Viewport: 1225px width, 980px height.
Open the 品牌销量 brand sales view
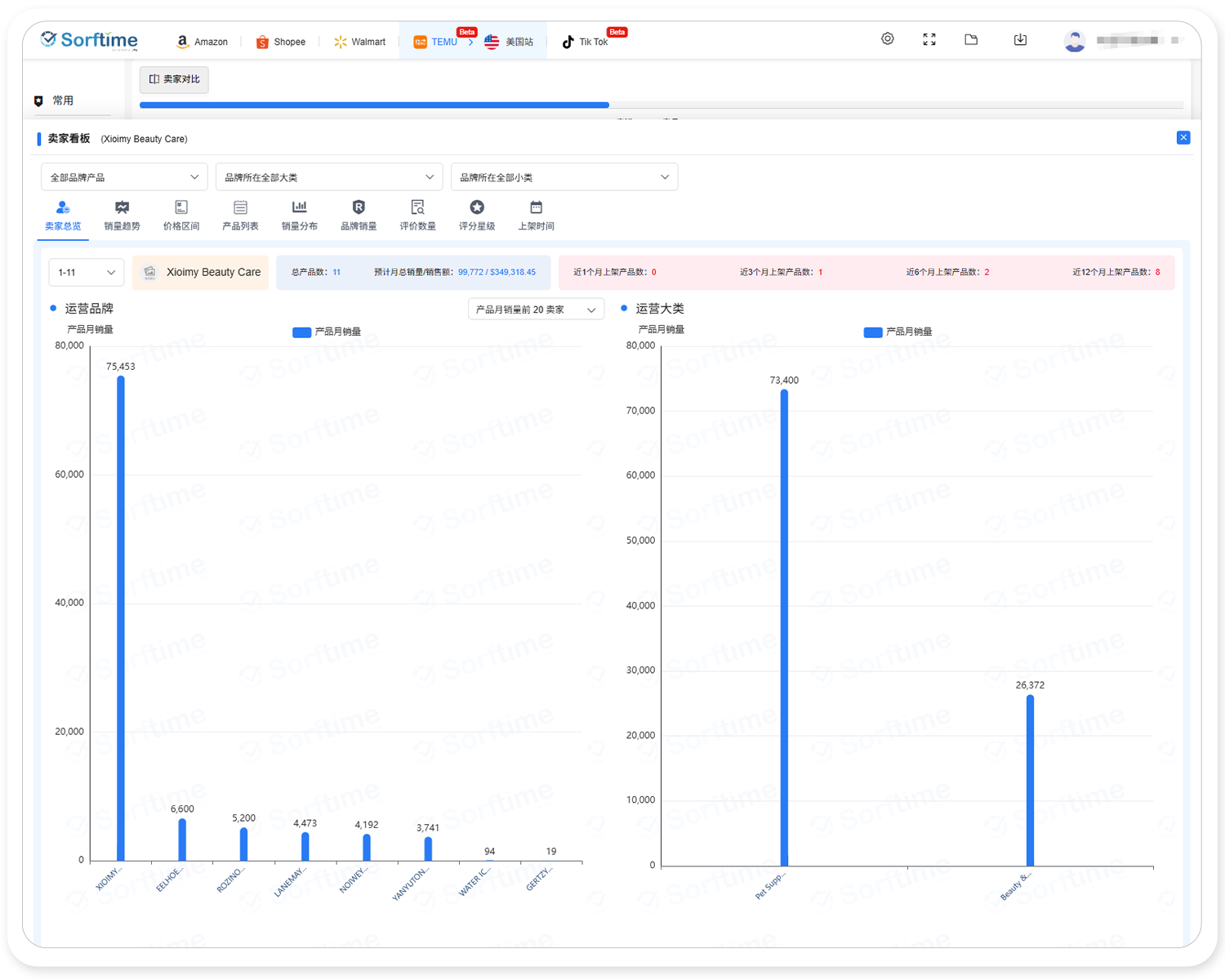[x=359, y=216]
